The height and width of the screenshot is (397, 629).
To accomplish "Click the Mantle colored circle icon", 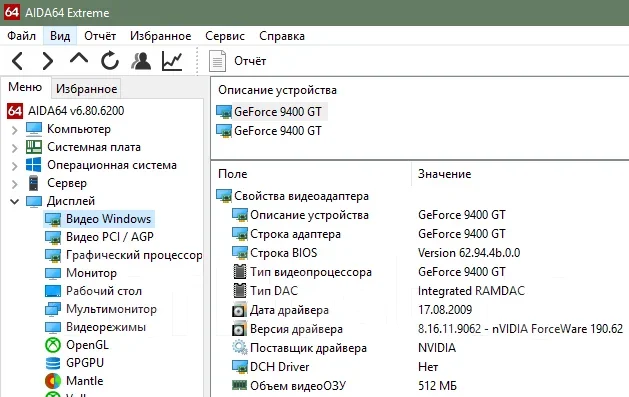I will click(53, 381).
